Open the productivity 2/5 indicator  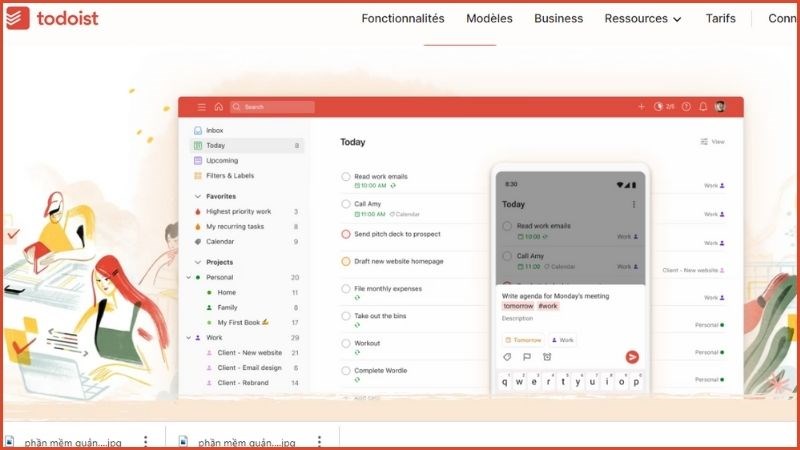pyautogui.click(x=664, y=107)
